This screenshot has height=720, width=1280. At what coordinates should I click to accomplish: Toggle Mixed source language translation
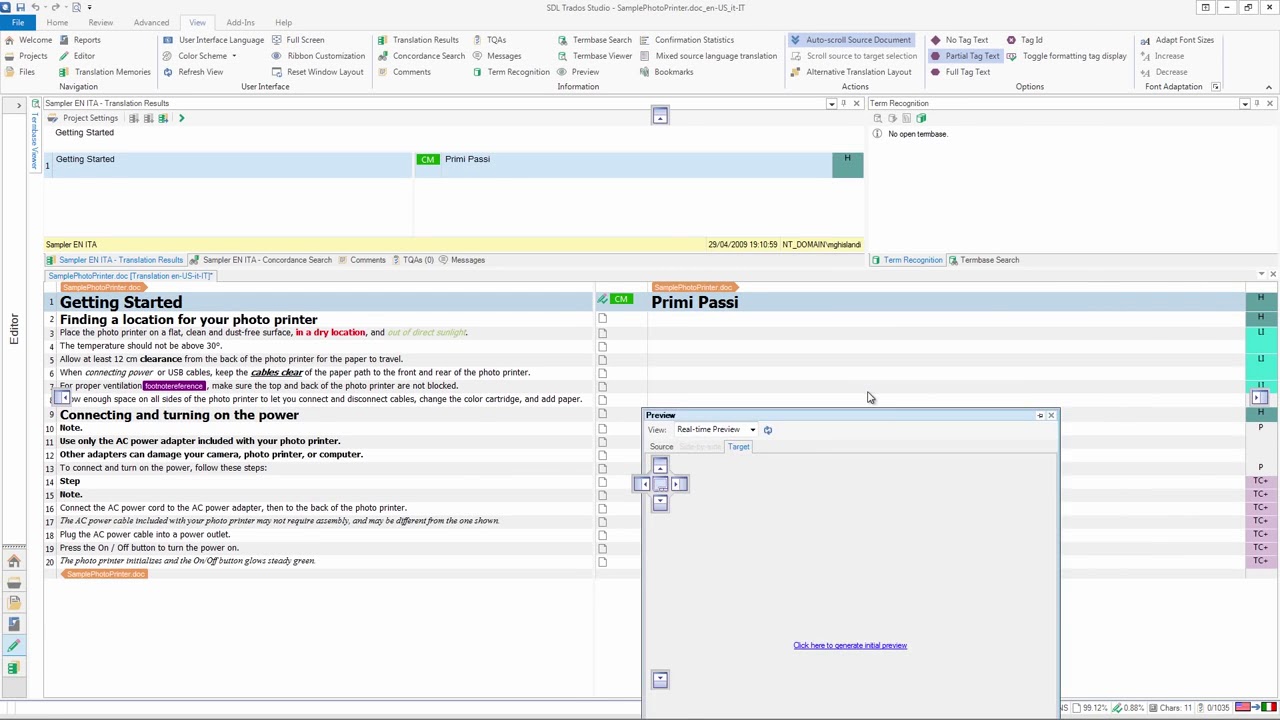click(x=708, y=56)
